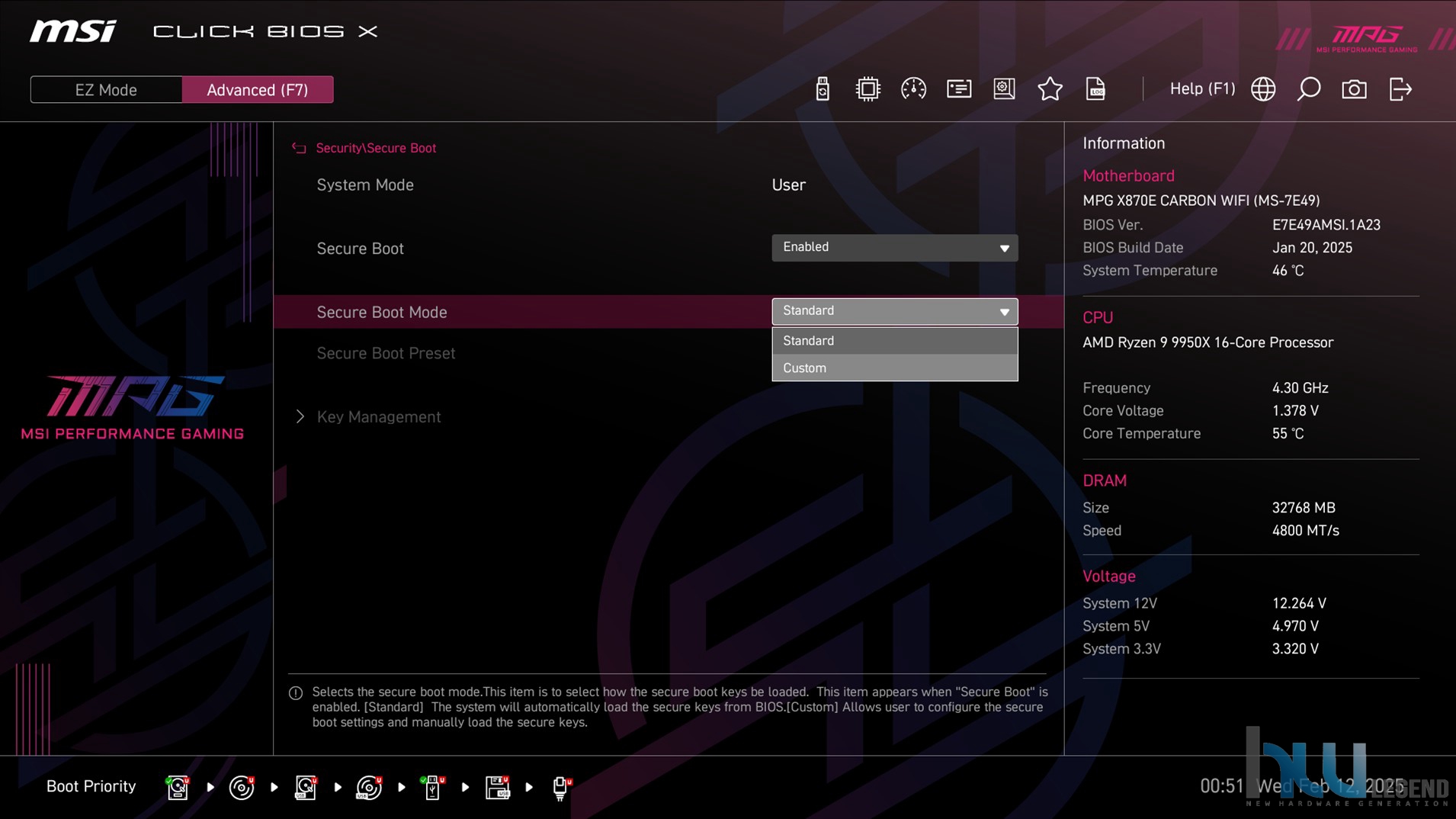Viewport: 1456px width, 819px height.
Task: Select the USB hard disk boot icon
Action: [x=306, y=787]
